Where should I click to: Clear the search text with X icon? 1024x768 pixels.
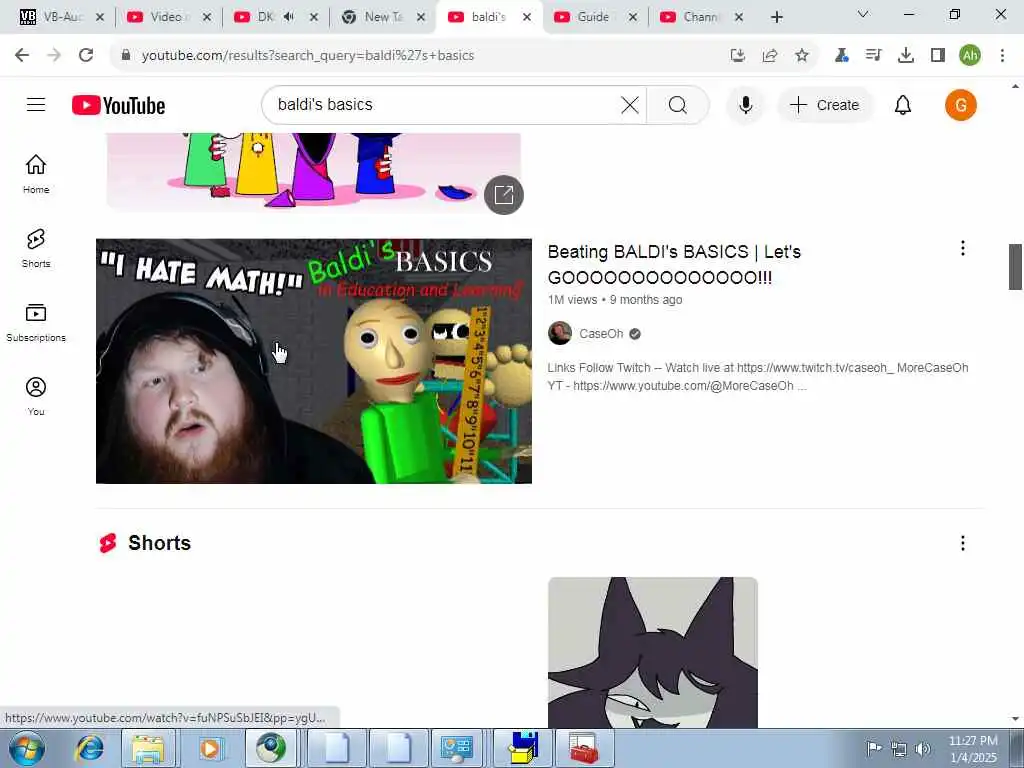(x=630, y=104)
